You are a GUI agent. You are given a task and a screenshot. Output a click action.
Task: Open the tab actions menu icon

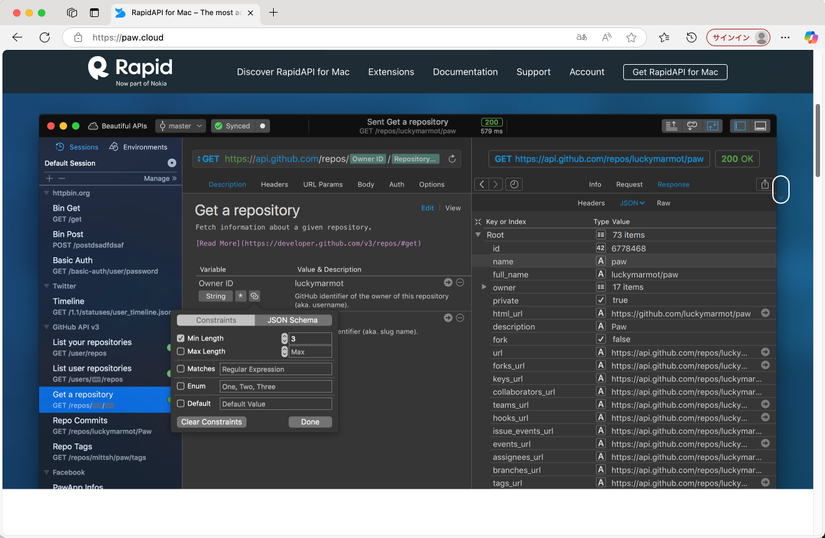[94, 13]
